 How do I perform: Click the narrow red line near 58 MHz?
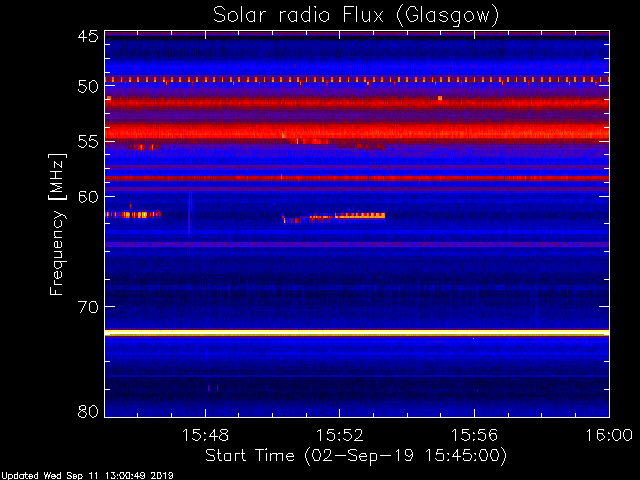point(357,178)
